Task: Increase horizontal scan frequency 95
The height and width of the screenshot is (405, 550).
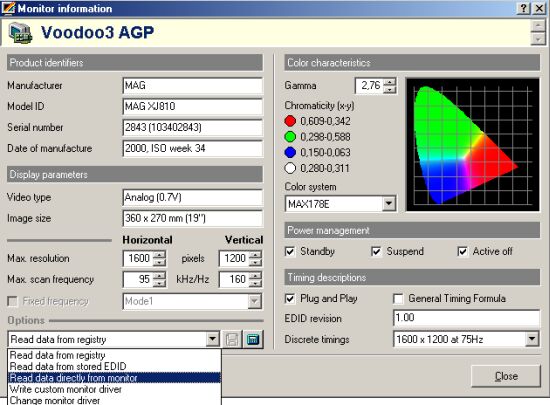Action: click(x=160, y=276)
